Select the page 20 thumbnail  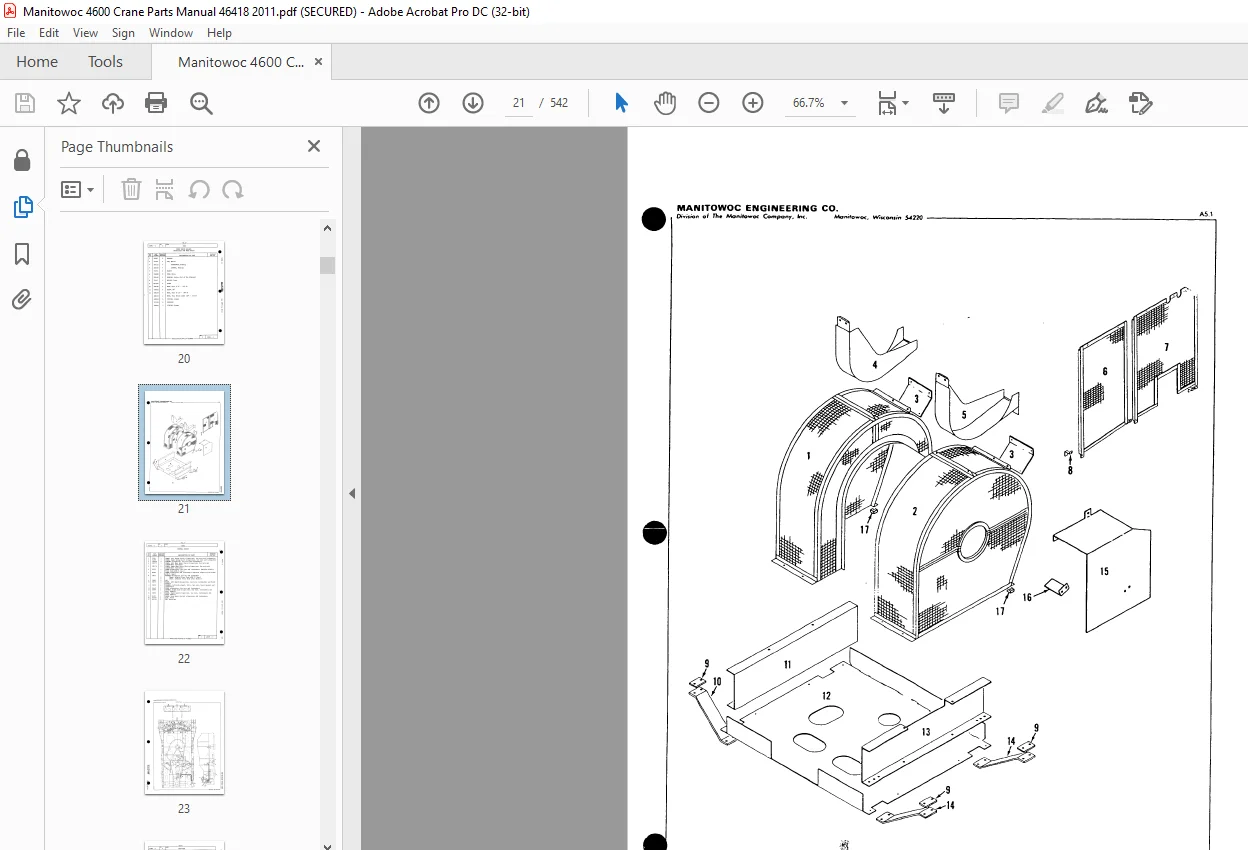point(184,293)
